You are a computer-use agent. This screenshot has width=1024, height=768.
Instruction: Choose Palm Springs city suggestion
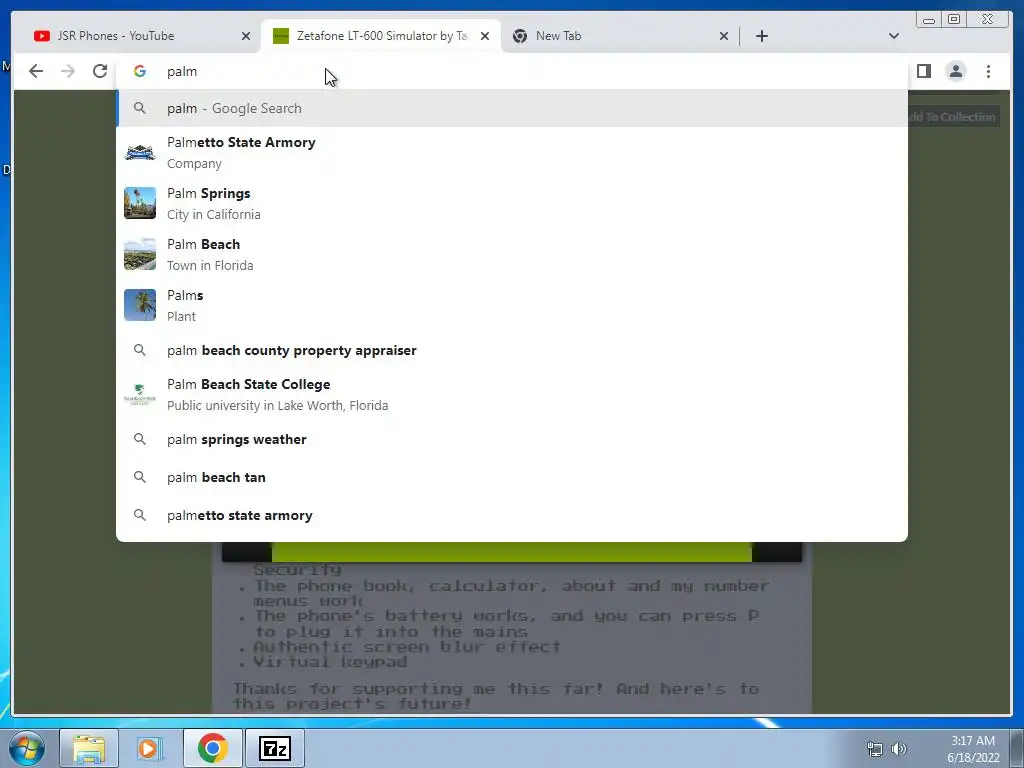pyautogui.click(x=512, y=204)
